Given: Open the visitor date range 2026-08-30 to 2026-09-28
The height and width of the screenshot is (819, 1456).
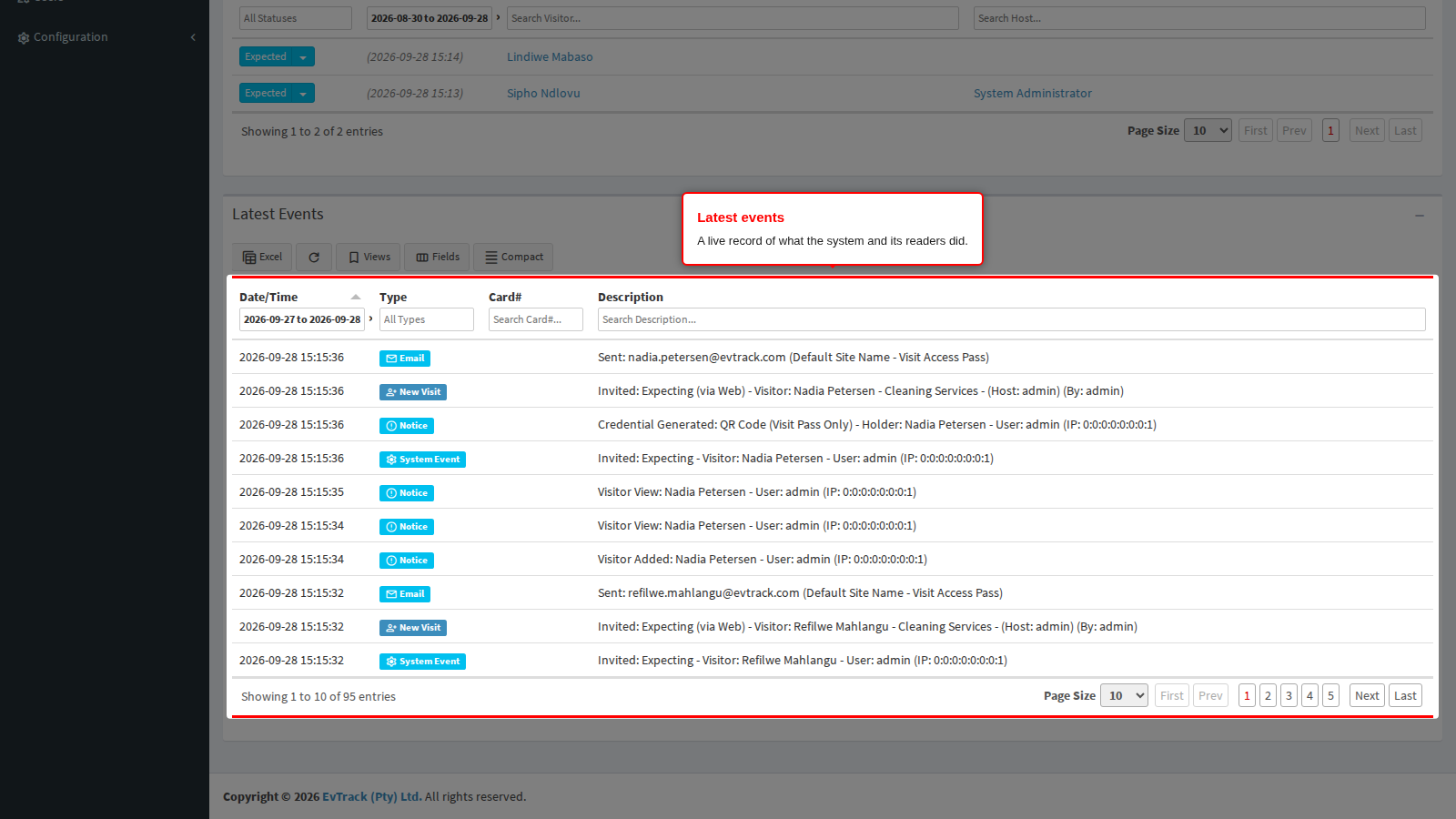Looking at the screenshot, I should [430, 18].
